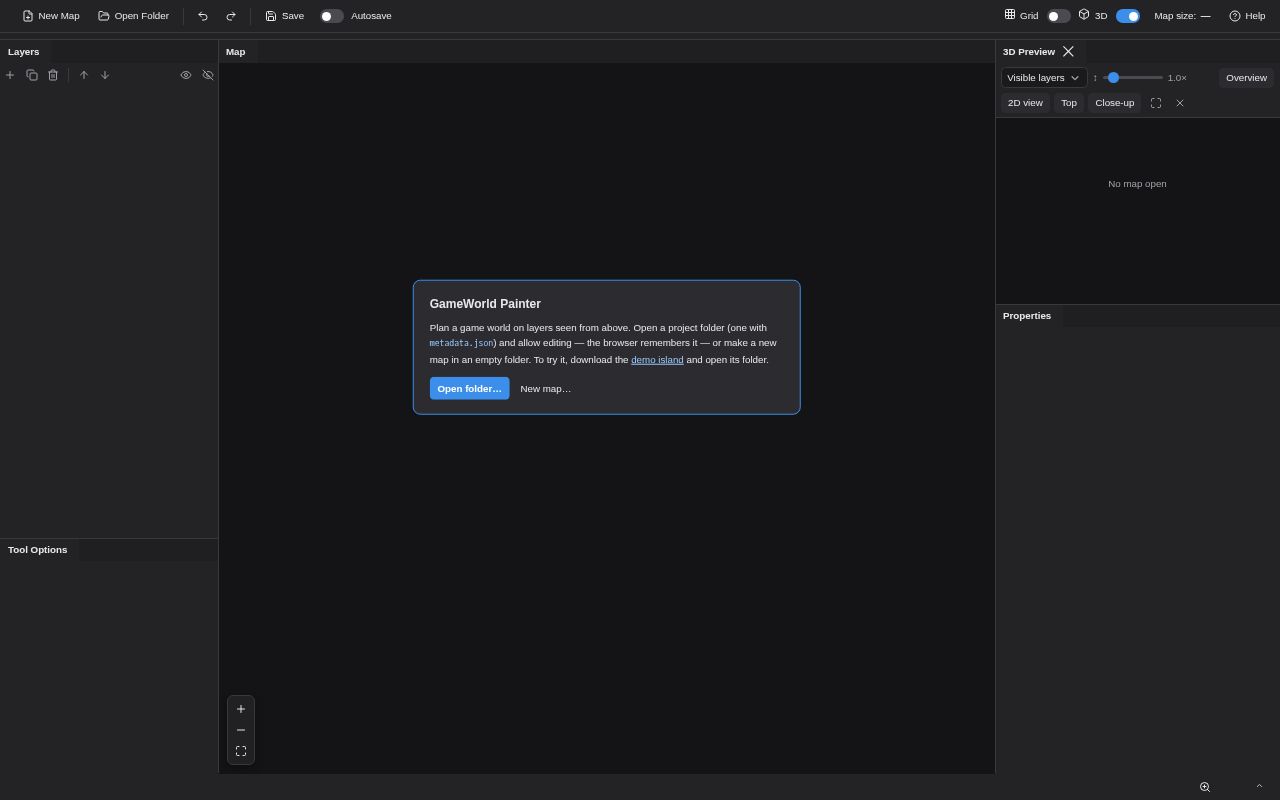Viewport: 1280px width, 800px height.
Task: Show all layers with the eye icon
Action: pyautogui.click(x=186, y=75)
